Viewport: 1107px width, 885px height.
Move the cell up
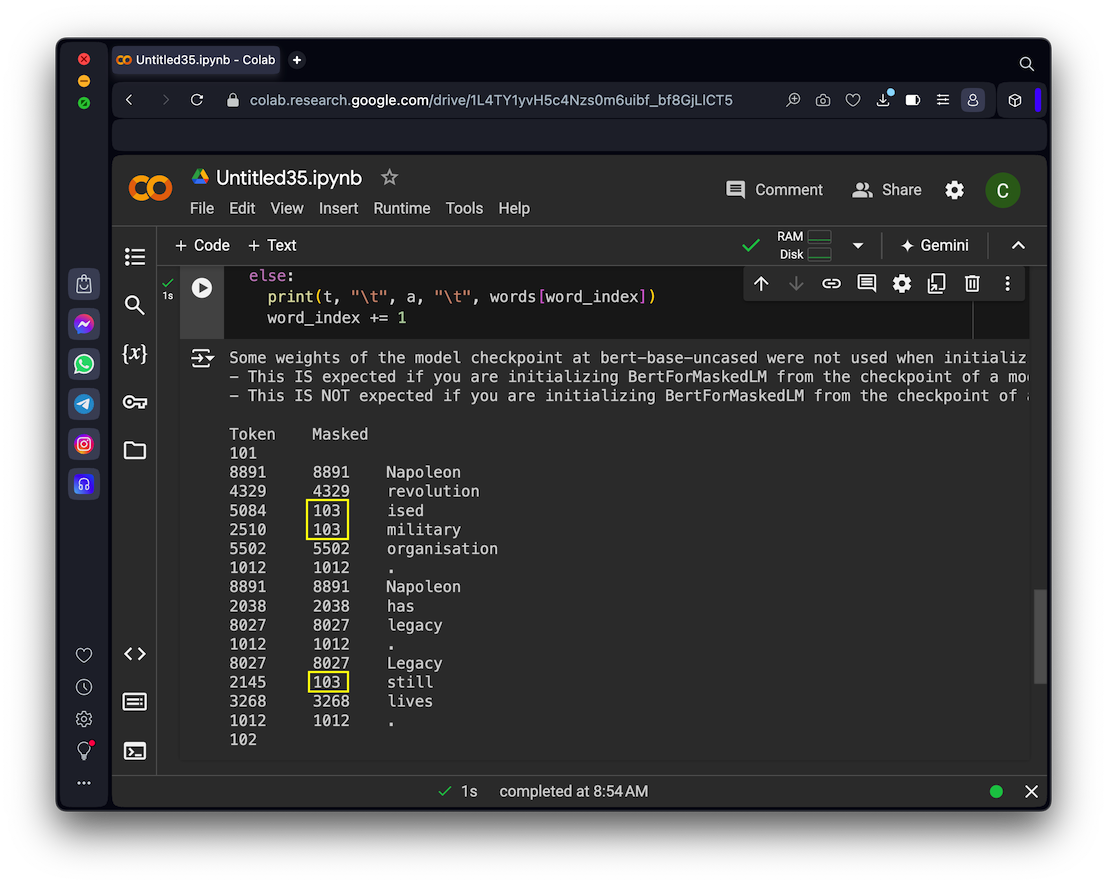point(761,284)
